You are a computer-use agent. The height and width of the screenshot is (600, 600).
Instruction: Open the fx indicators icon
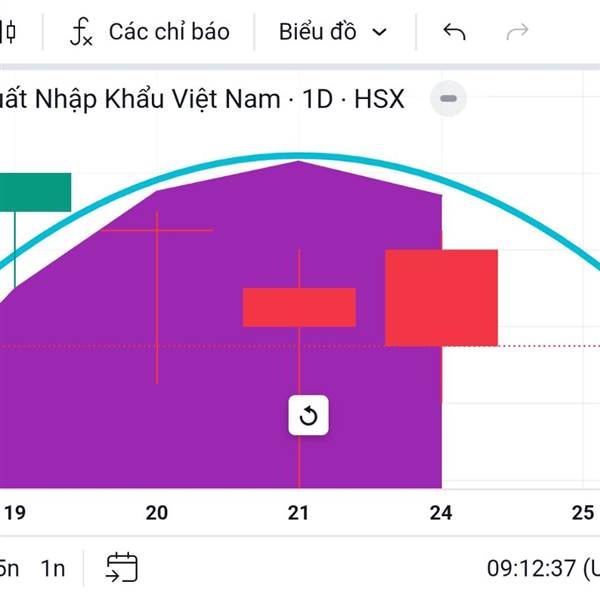coord(81,32)
